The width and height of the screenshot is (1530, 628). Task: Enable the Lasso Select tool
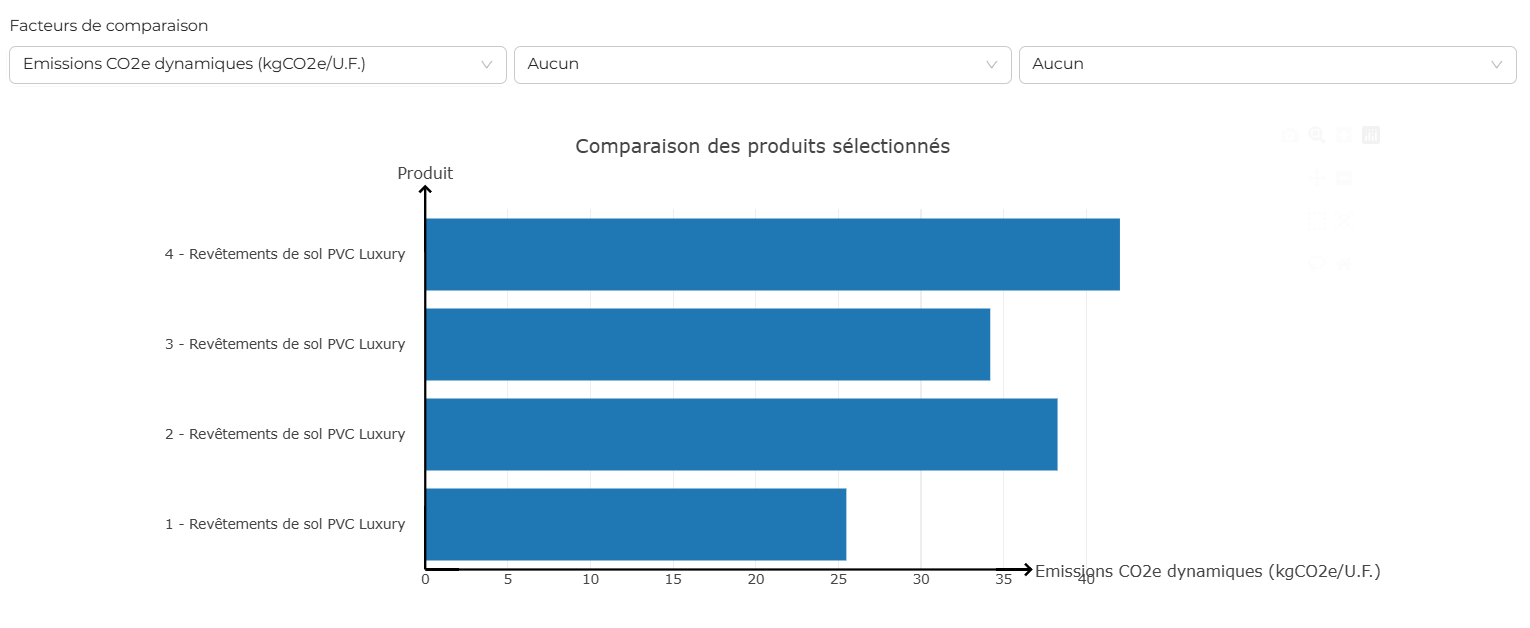point(1317,264)
